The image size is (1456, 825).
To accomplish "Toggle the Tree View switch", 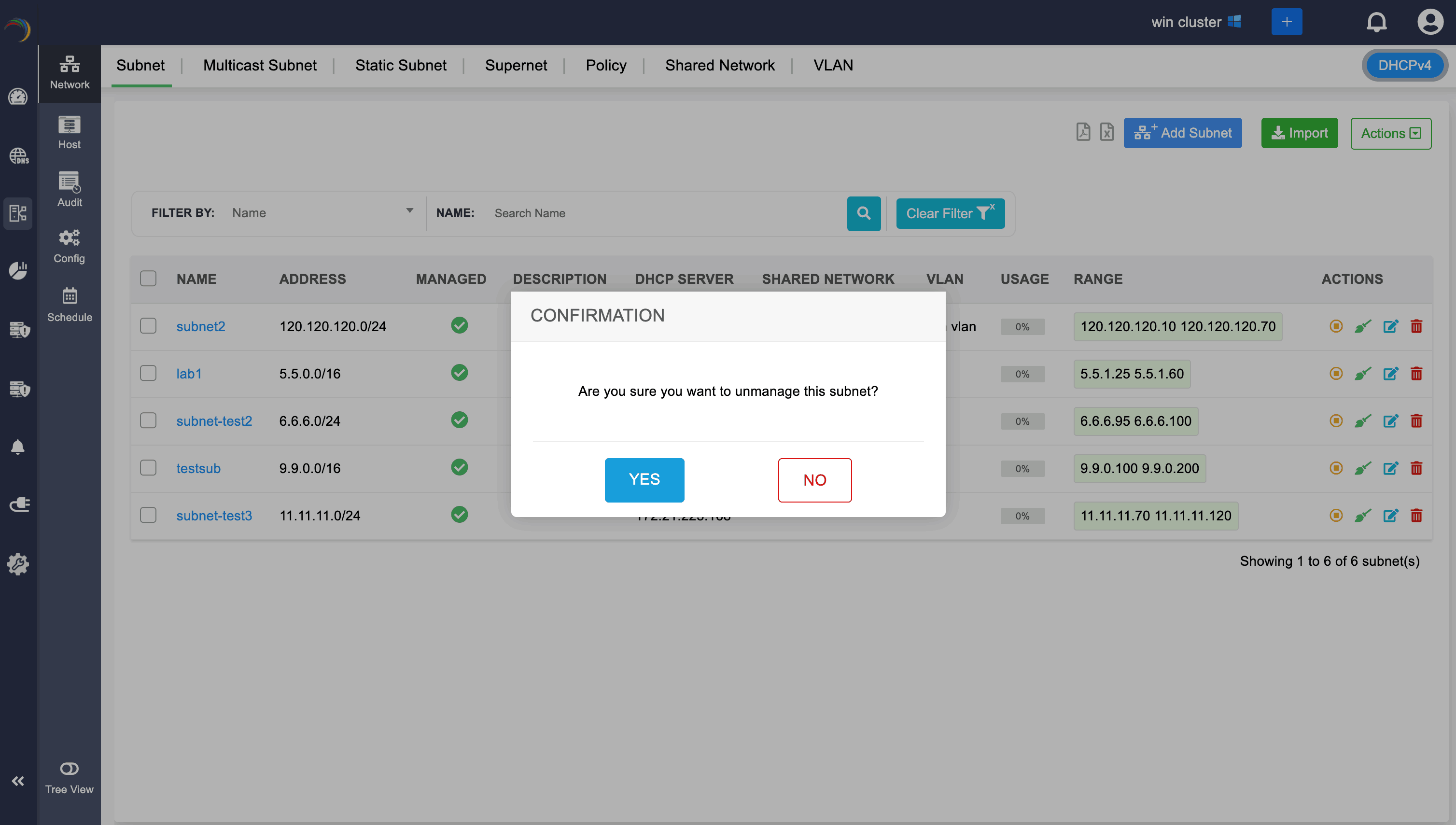I will click(69, 769).
